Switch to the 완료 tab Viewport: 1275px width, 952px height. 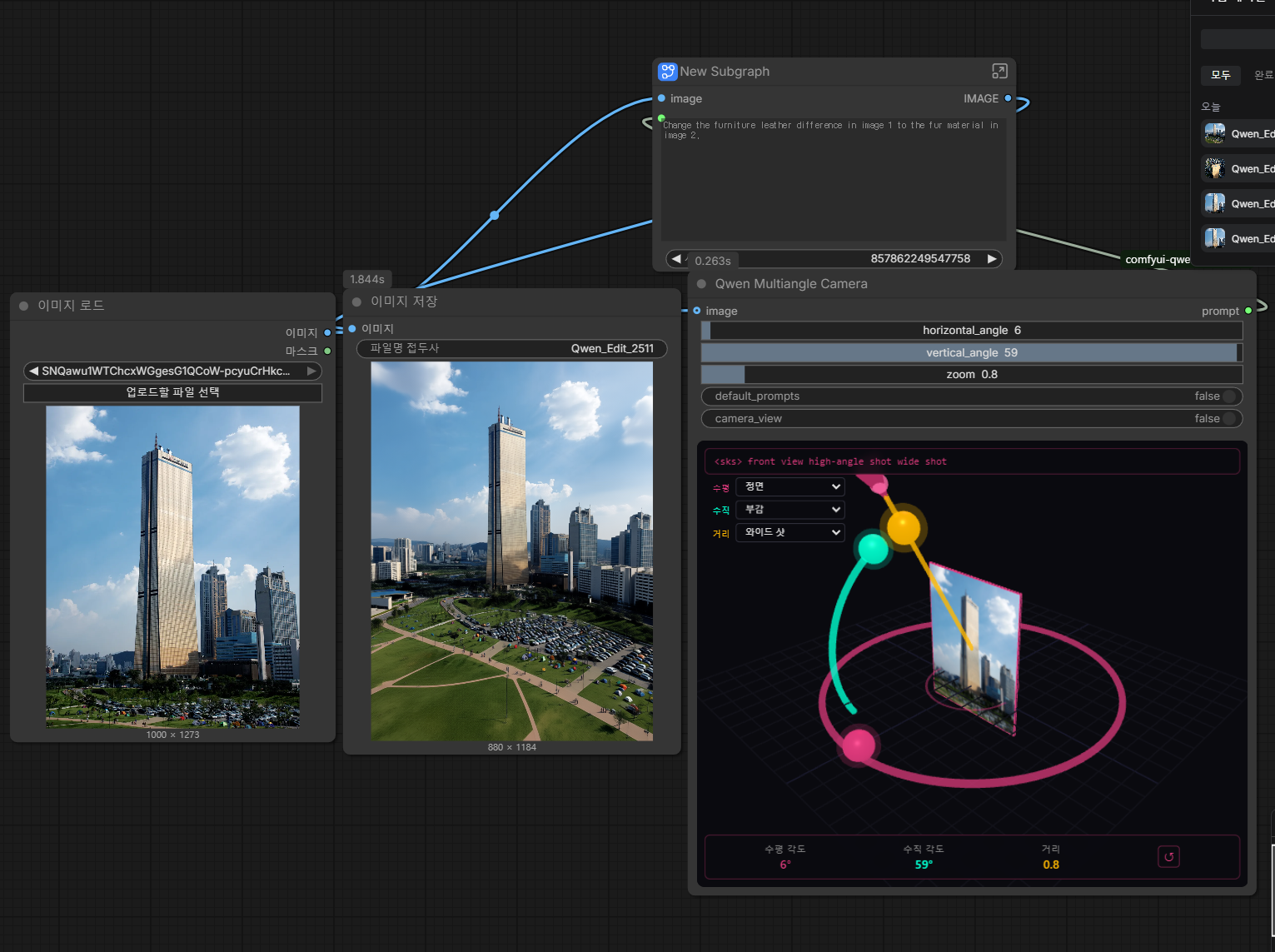[x=1263, y=75]
